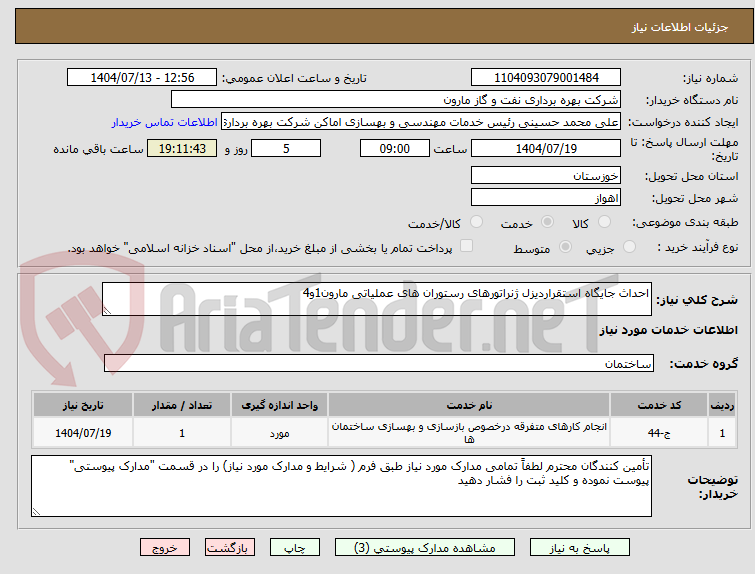Click the کد خدمت column header
755x574 pixels.
click(x=659, y=405)
